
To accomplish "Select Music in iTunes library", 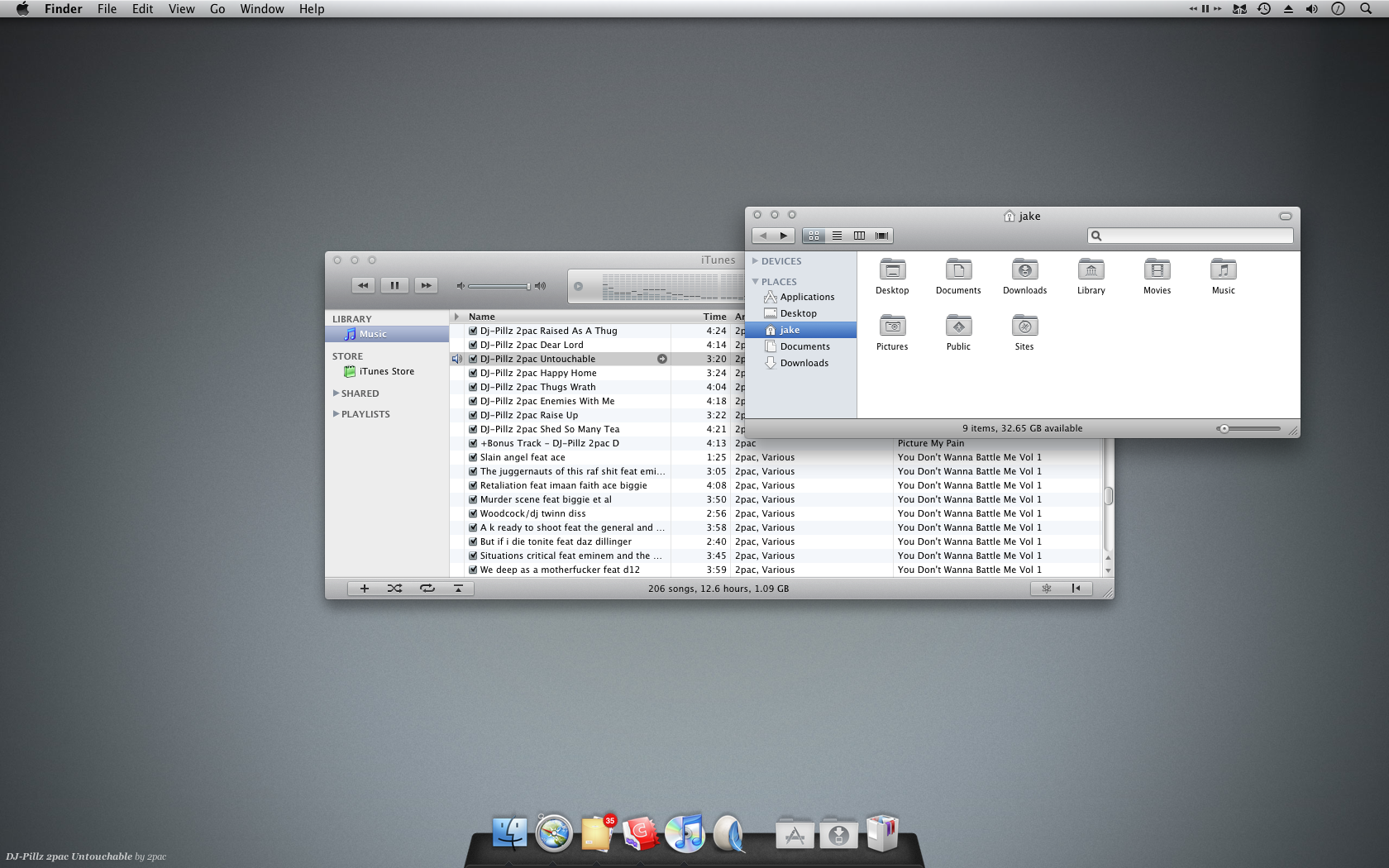I will (x=387, y=334).
